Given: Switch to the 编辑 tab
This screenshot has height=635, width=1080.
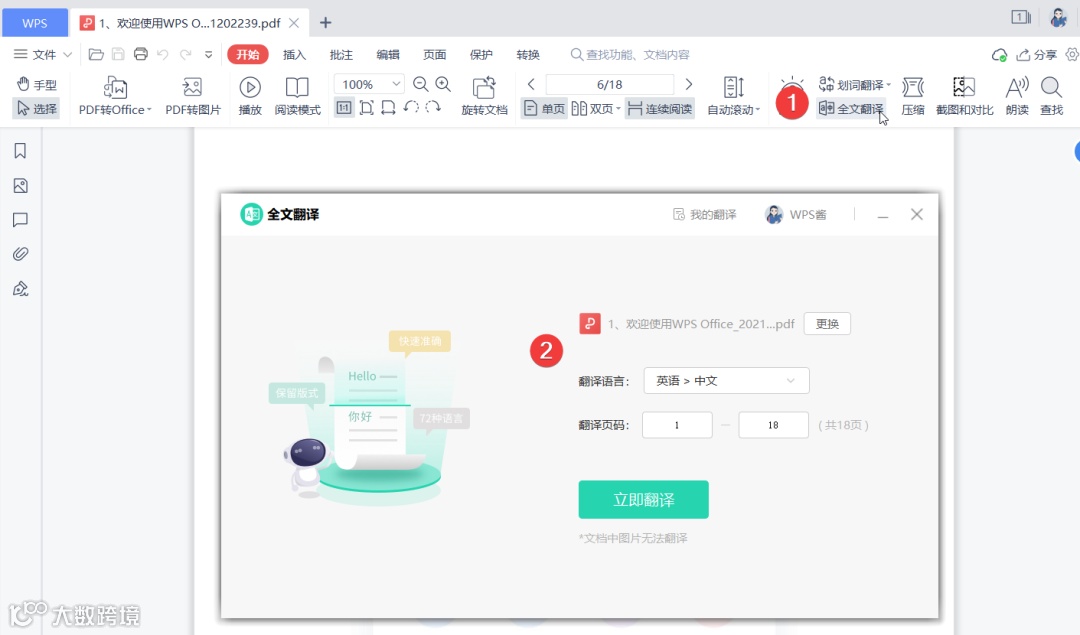Looking at the screenshot, I should coord(388,54).
